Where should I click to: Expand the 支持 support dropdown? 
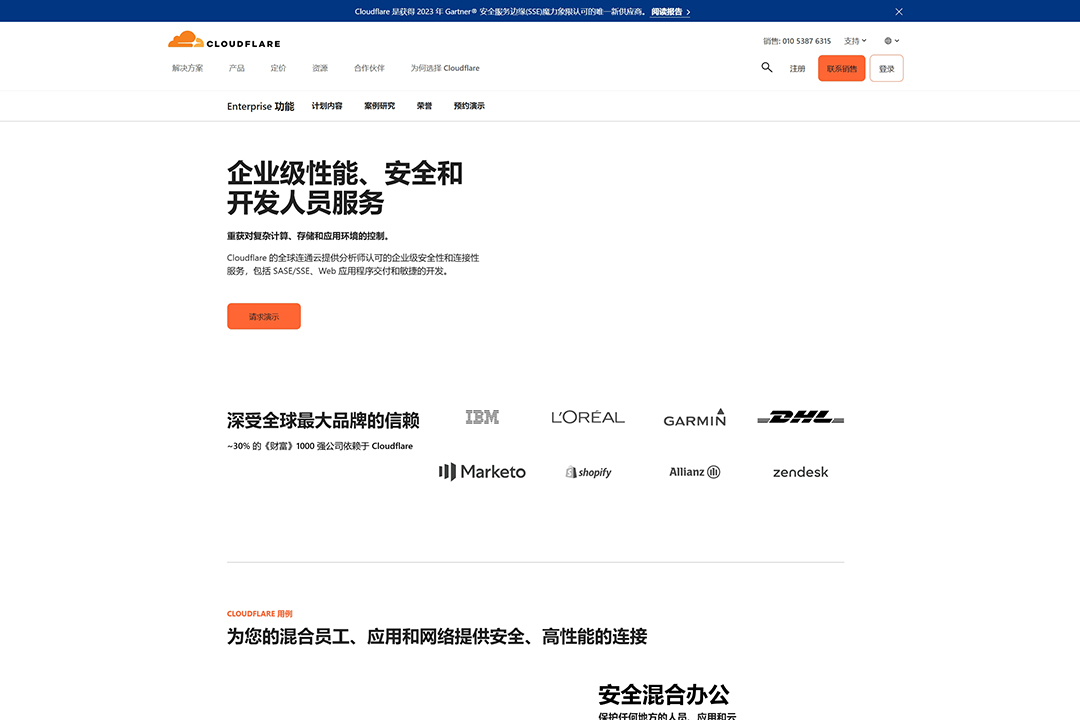coord(855,41)
